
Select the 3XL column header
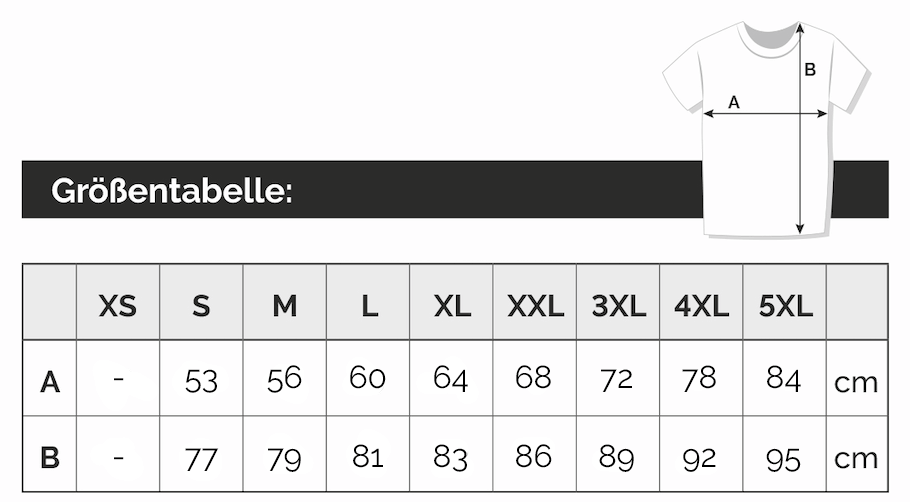coord(618,306)
